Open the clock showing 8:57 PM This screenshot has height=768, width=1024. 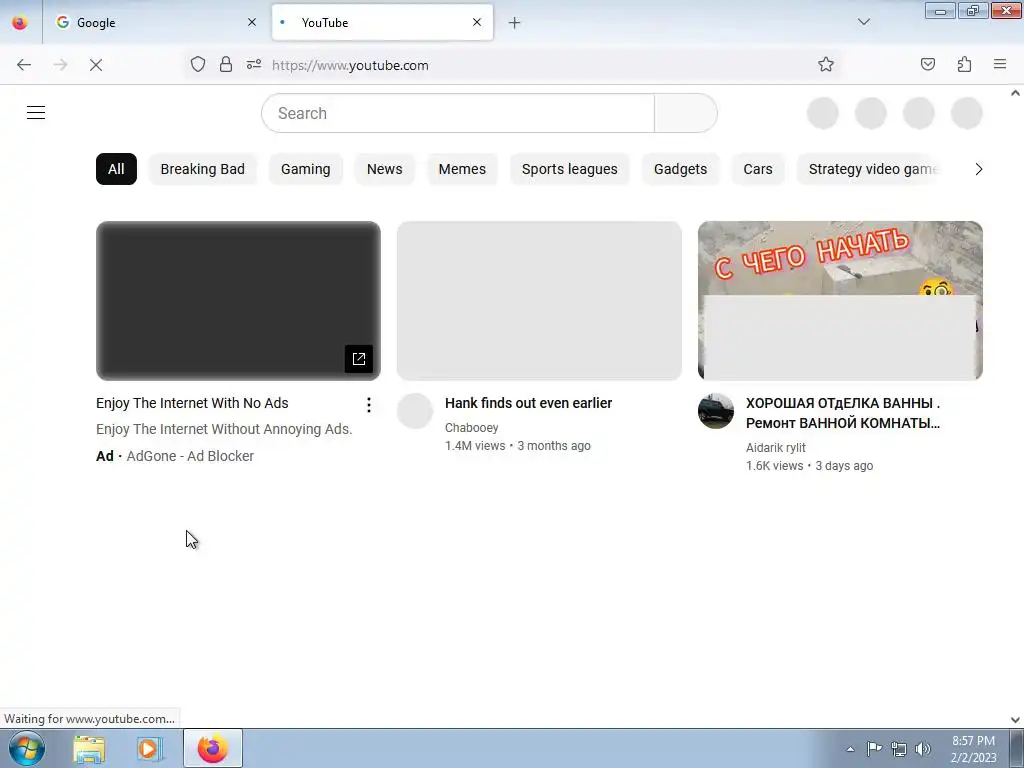[x=973, y=749]
